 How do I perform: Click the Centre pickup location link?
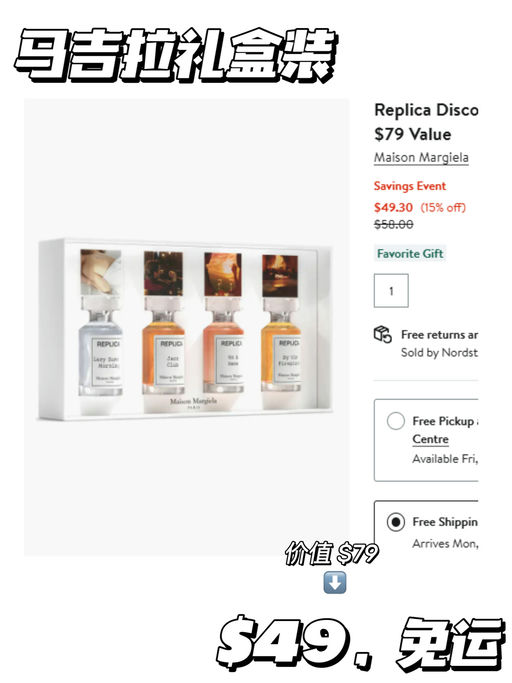(431, 439)
